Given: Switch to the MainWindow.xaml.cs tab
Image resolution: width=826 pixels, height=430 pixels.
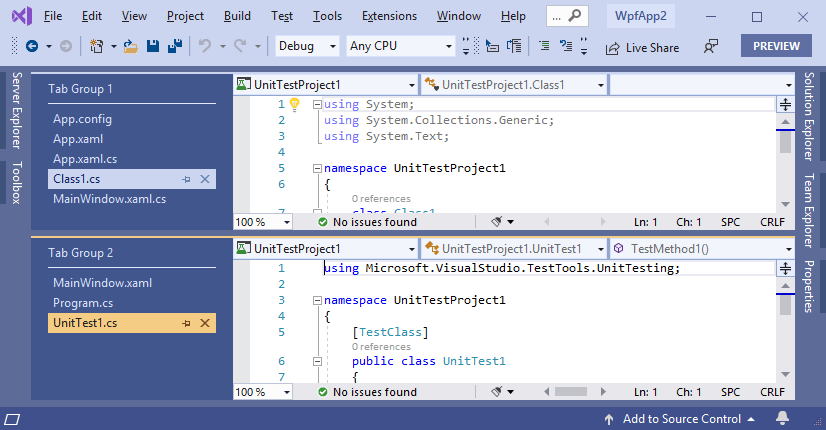Looking at the screenshot, I should [109, 199].
